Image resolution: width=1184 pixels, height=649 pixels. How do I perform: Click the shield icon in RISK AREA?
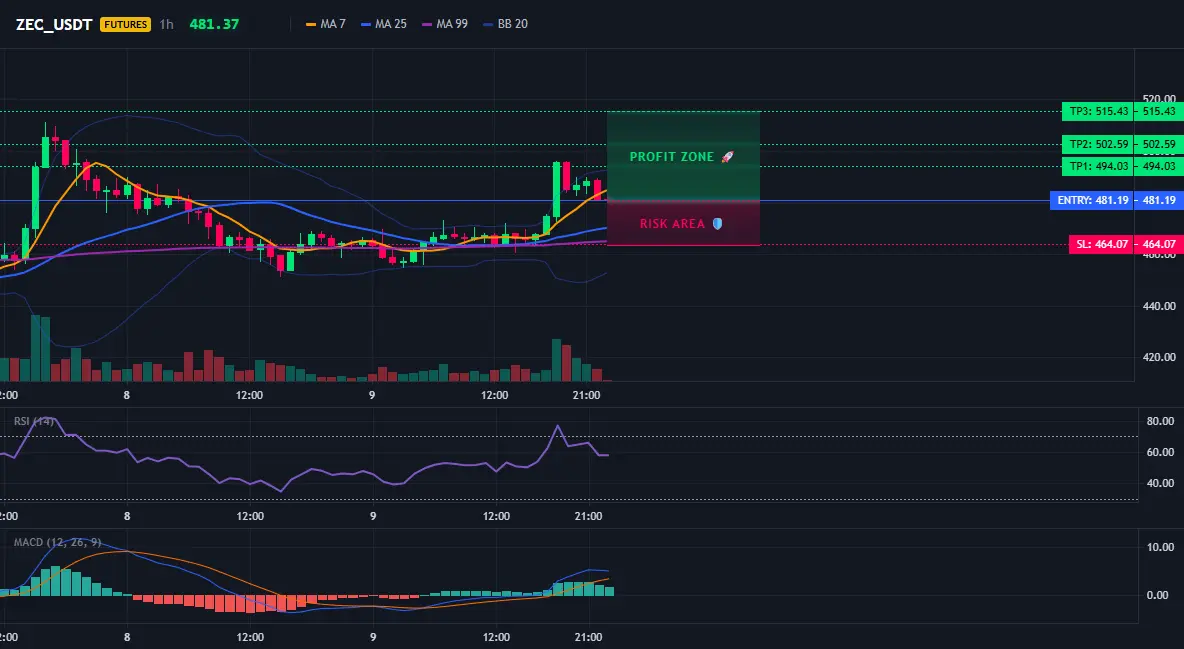[x=717, y=224]
